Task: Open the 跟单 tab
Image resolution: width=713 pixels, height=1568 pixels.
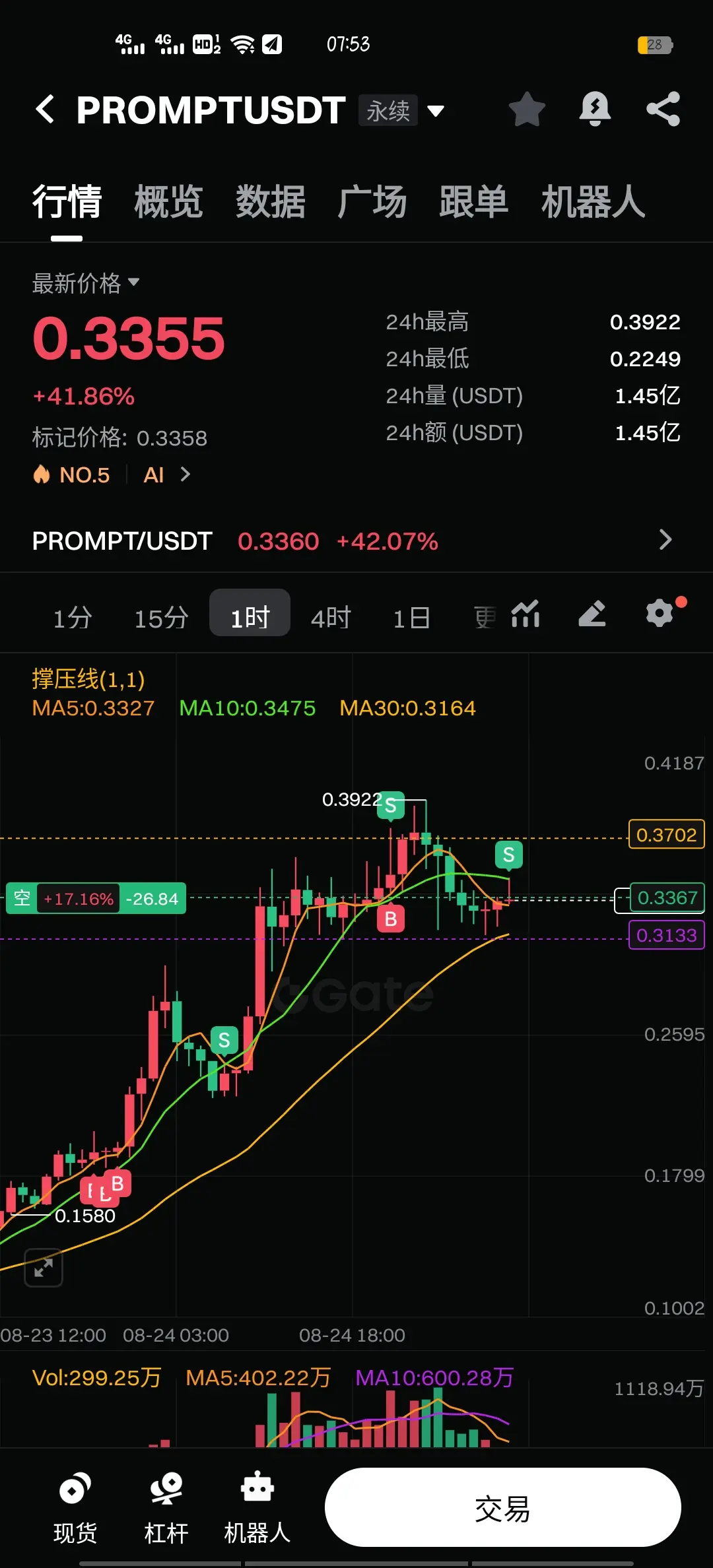Action: coord(474,201)
